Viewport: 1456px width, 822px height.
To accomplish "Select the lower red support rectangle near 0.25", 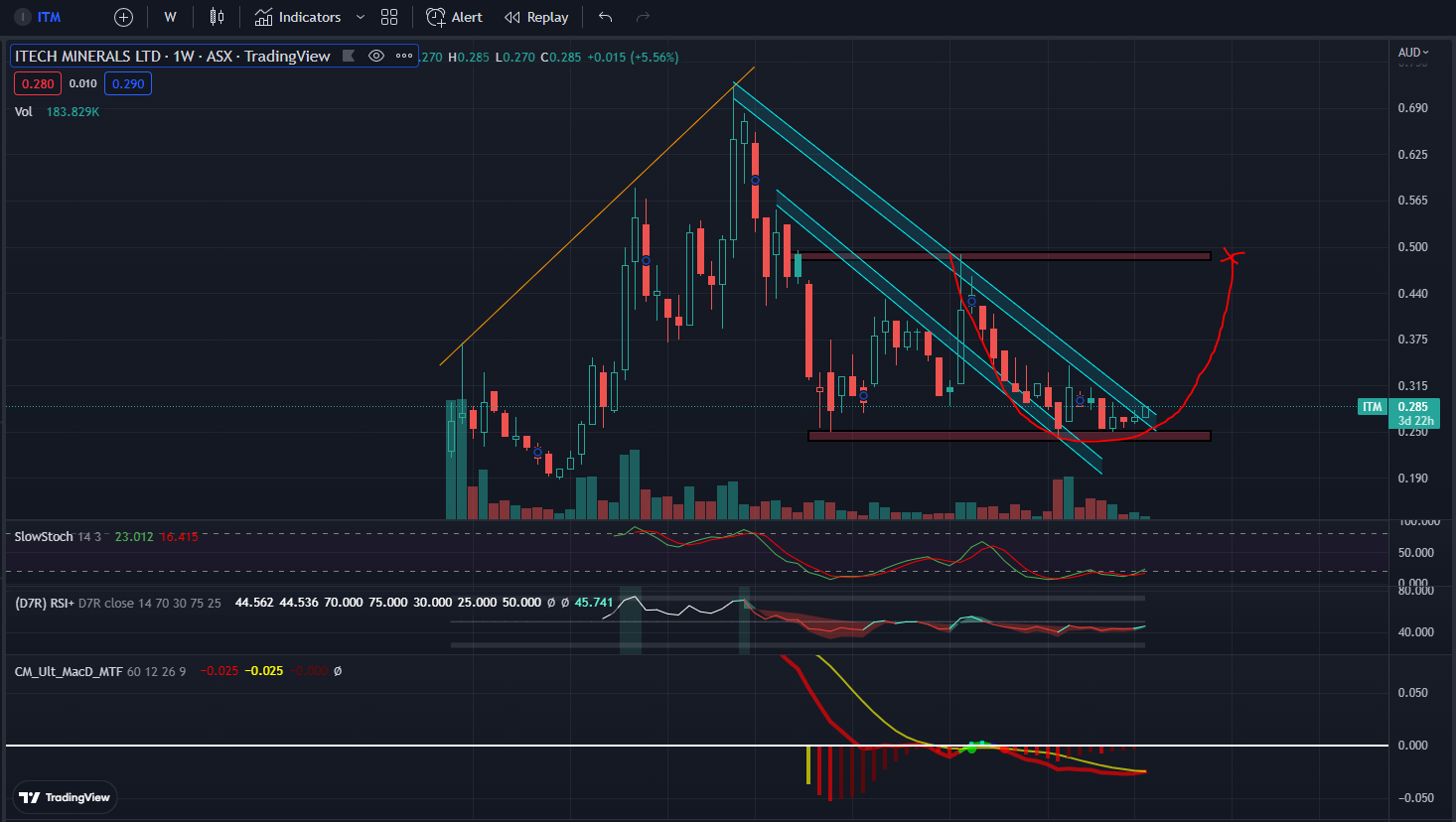I will tap(1010, 436).
